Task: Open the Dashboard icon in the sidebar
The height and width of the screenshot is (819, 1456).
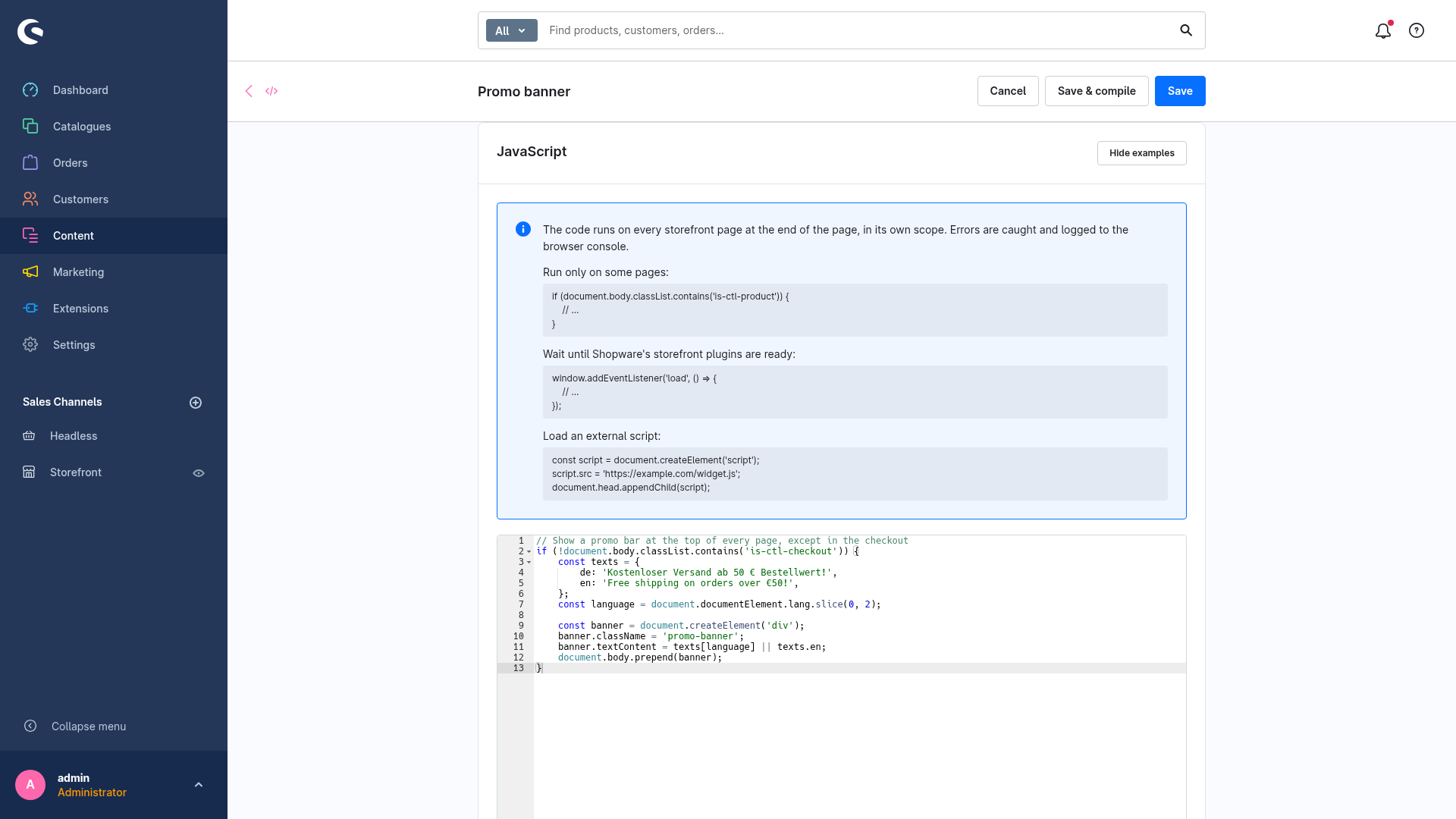Action: [x=30, y=90]
